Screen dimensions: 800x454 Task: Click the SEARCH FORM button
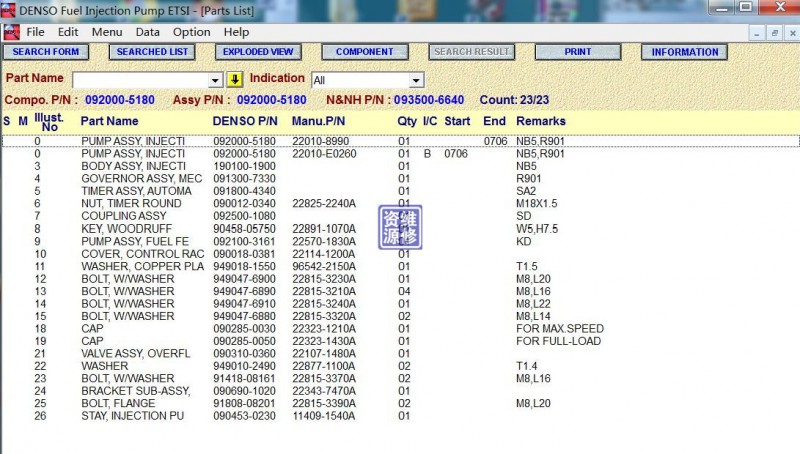tap(46, 52)
